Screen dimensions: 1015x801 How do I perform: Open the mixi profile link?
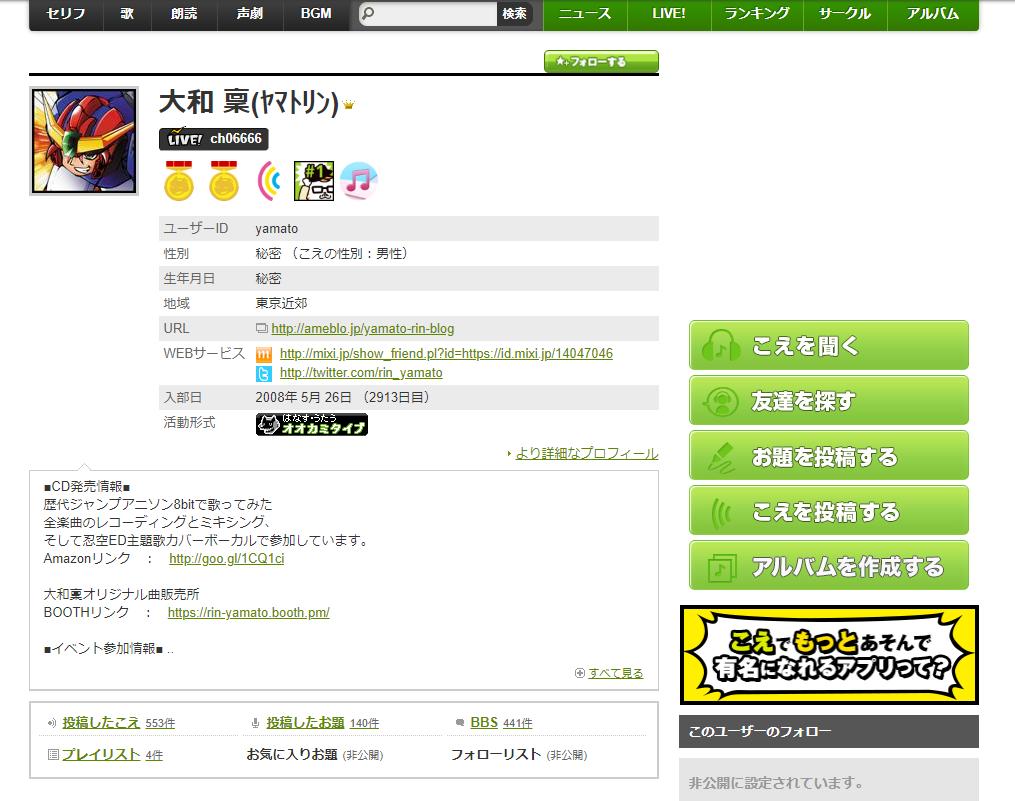[x=446, y=354]
